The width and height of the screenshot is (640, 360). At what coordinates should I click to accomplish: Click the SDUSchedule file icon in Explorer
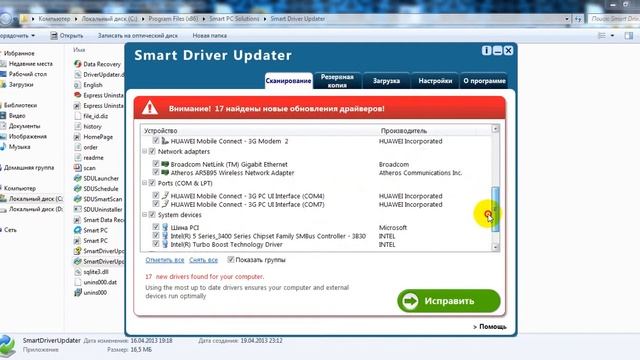[x=78, y=189]
